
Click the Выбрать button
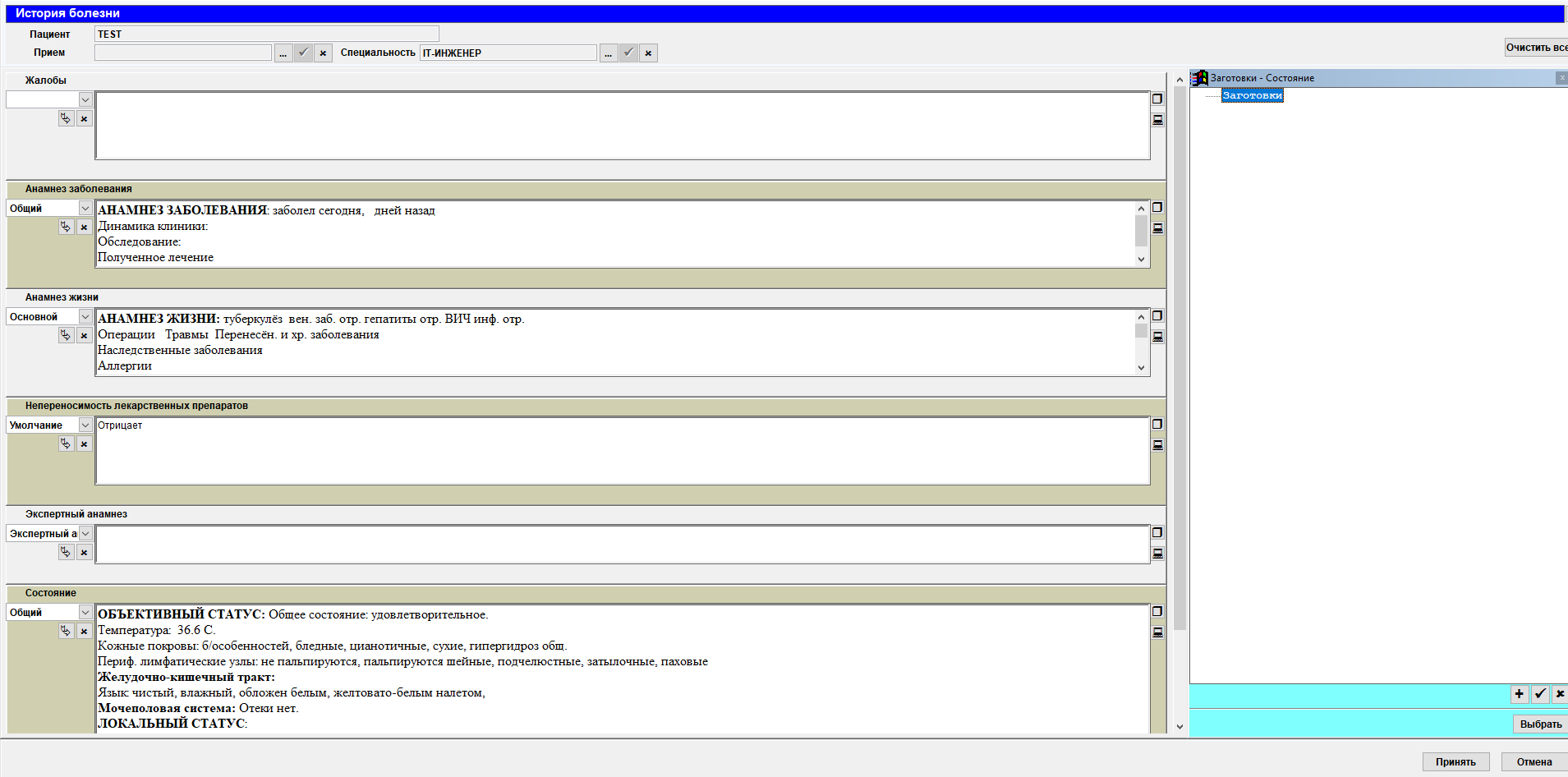pos(1540,724)
